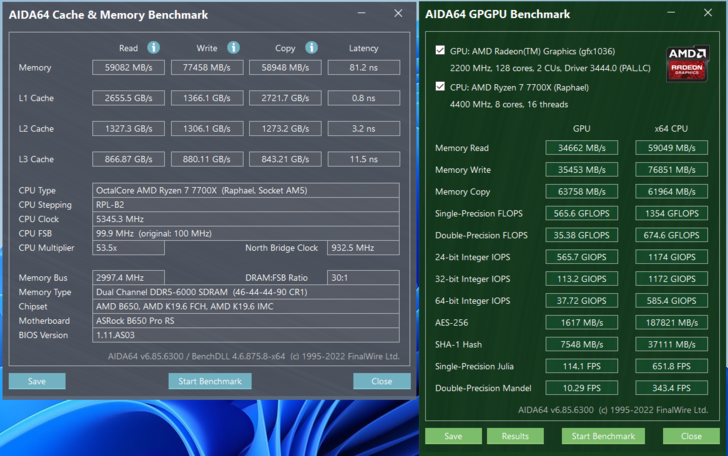This screenshot has height=456, width=728.
Task: Start Benchmark in the GPGPU window
Action: point(602,436)
